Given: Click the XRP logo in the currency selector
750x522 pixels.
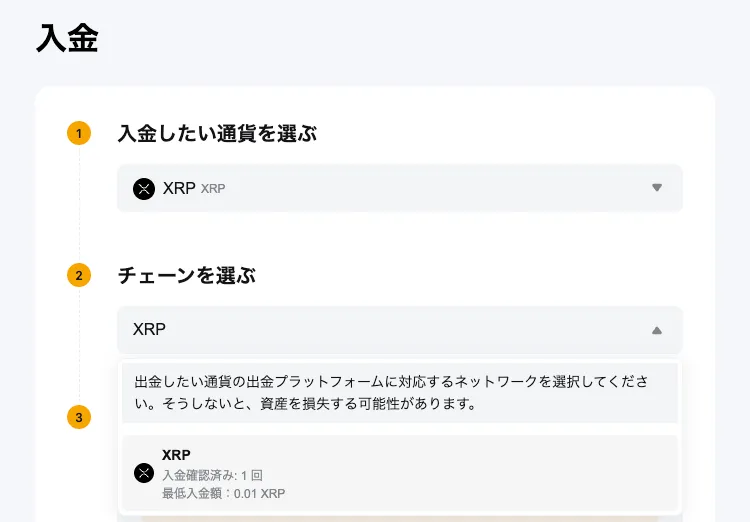Looking at the screenshot, I should click(x=144, y=188).
